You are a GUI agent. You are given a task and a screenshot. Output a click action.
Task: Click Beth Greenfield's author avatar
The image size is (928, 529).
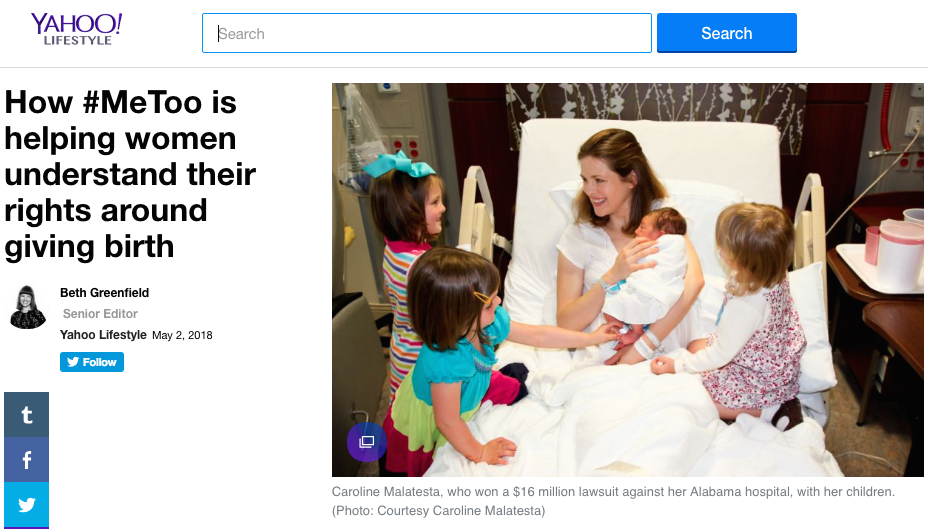pos(28,307)
